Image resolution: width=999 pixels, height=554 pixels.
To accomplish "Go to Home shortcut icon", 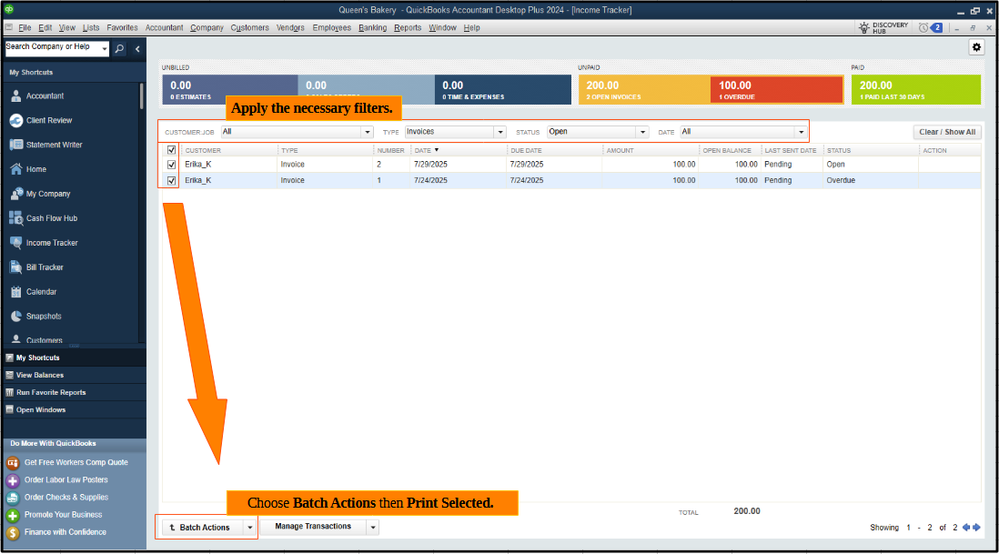I will click(x=17, y=169).
